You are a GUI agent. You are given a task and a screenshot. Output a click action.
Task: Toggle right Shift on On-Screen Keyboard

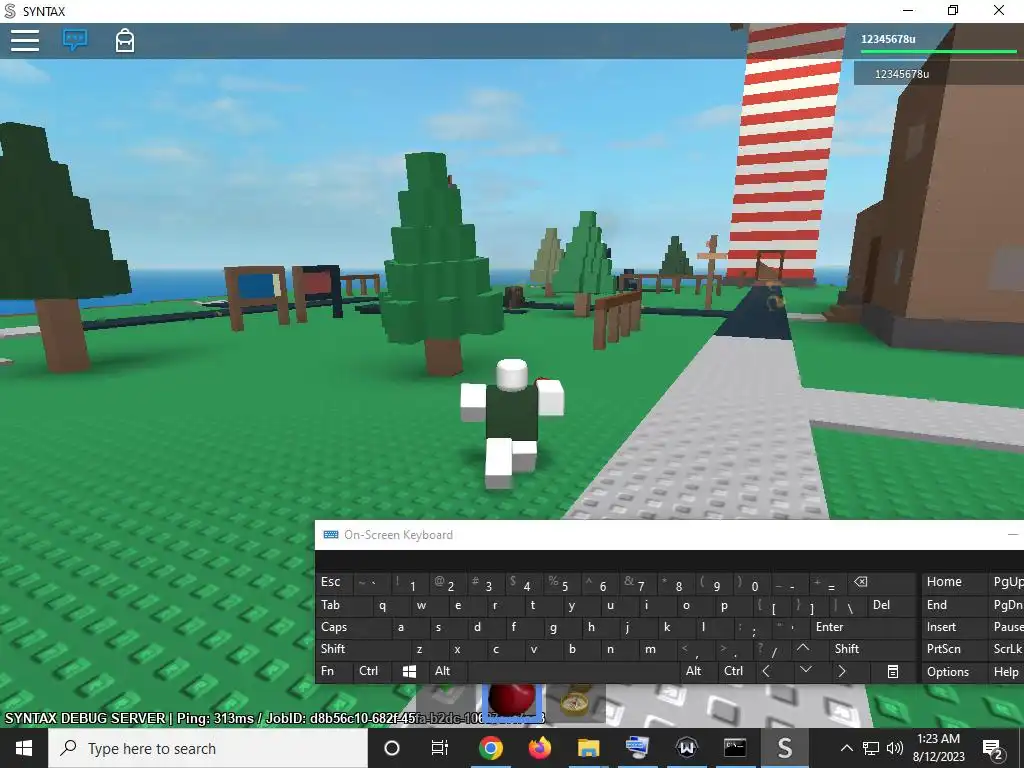pos(872,650)
